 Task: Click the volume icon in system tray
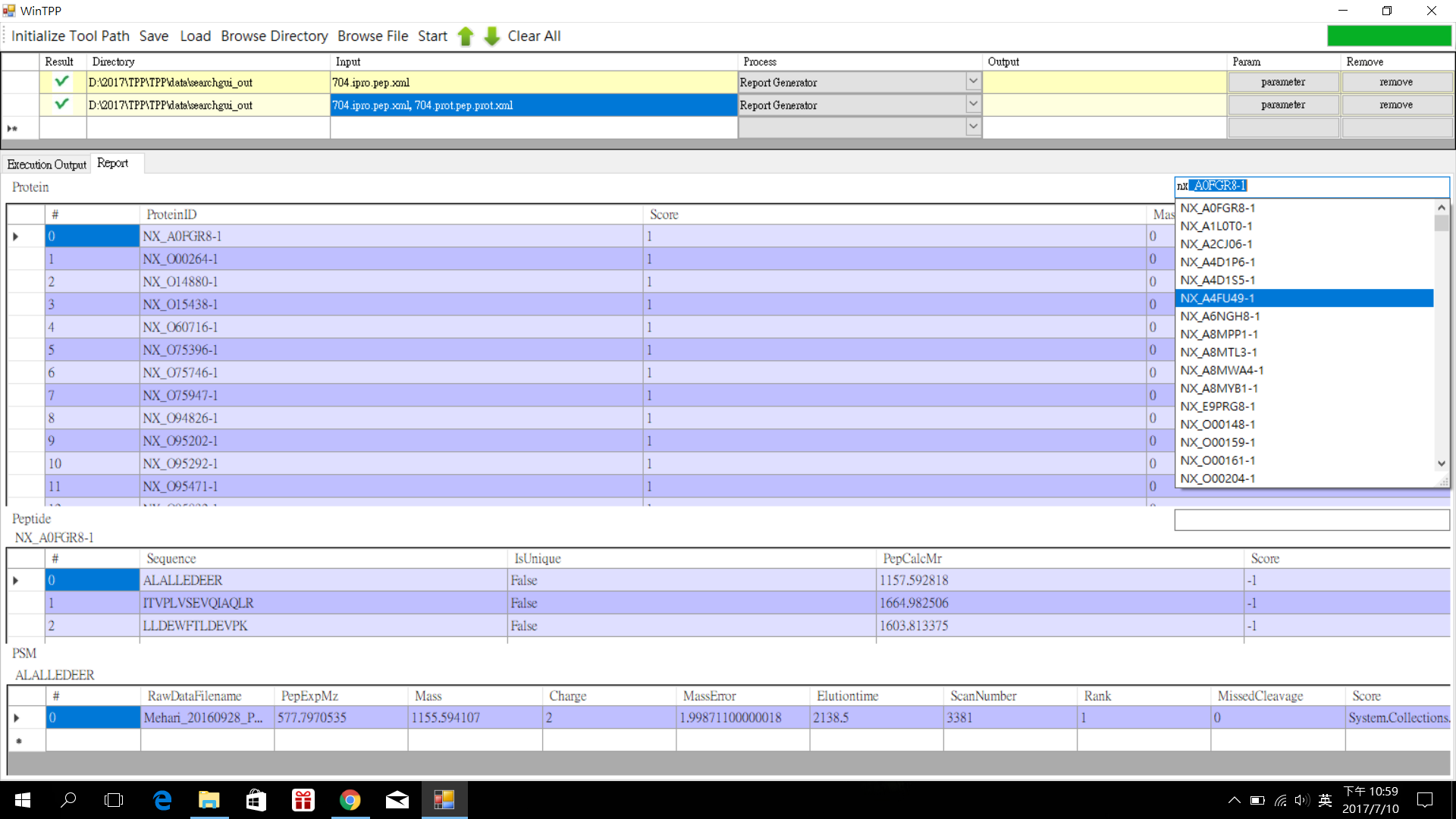click(x=1302, y=800)
